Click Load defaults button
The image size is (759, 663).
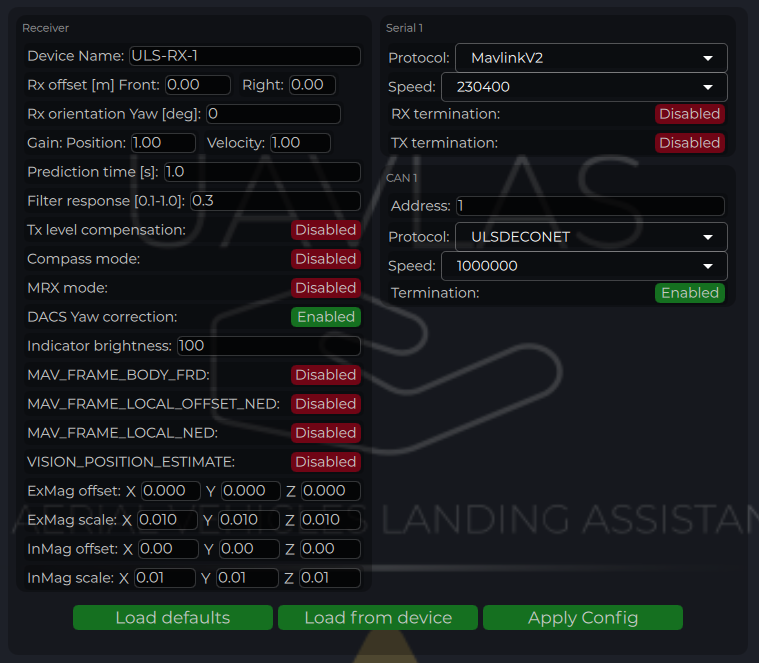173,618
